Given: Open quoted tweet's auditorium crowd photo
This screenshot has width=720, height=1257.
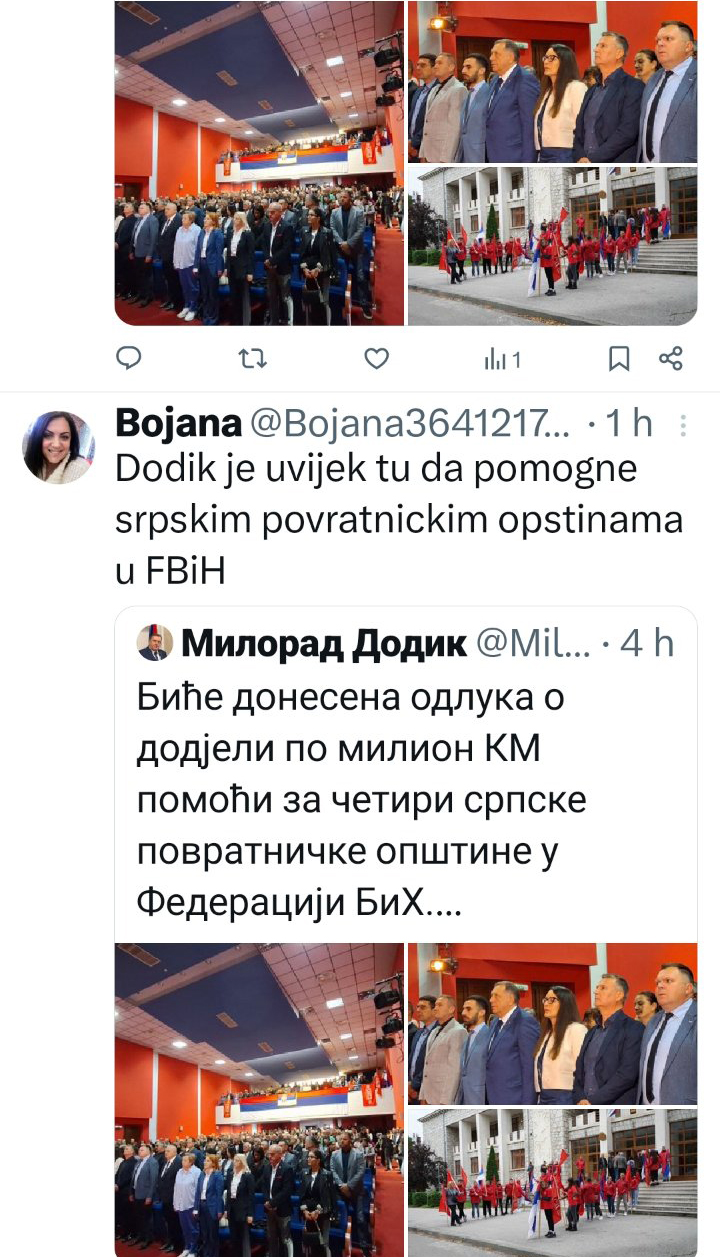Looking at the screenshot, I should point(260,1100).
